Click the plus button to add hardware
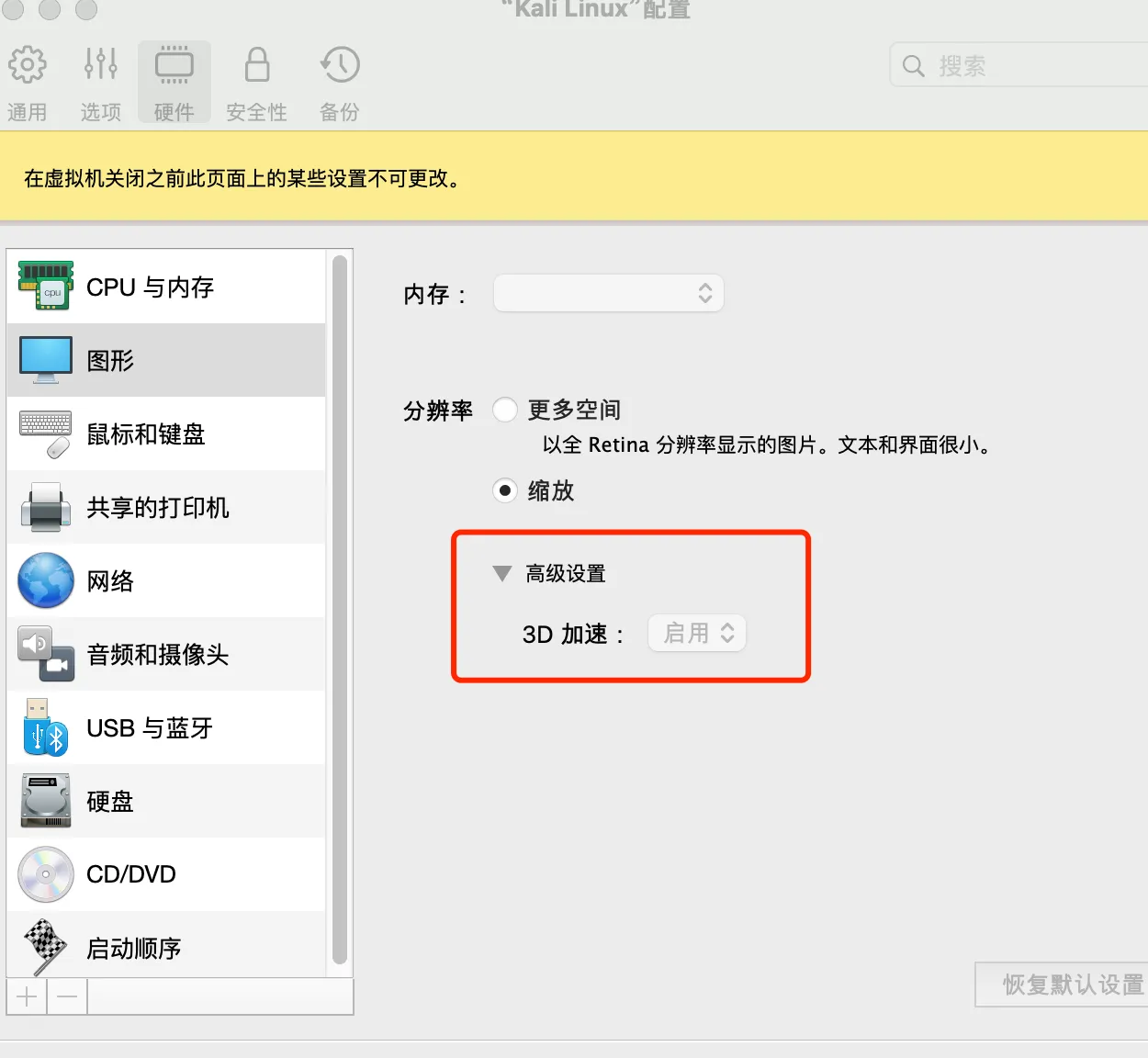Screen dimensions: 1148x1058 [x=28, y=996]
